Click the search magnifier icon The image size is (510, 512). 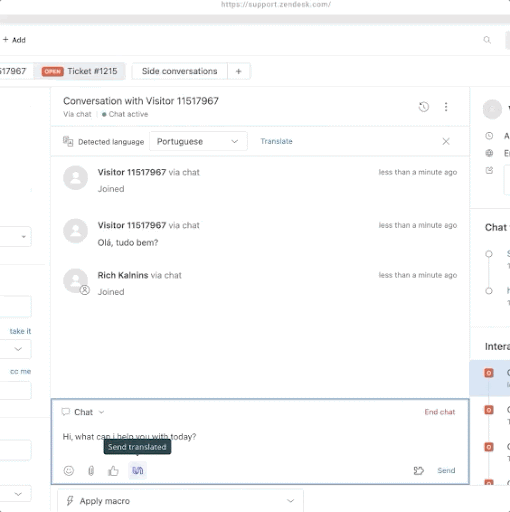click(x=487, y=40)
